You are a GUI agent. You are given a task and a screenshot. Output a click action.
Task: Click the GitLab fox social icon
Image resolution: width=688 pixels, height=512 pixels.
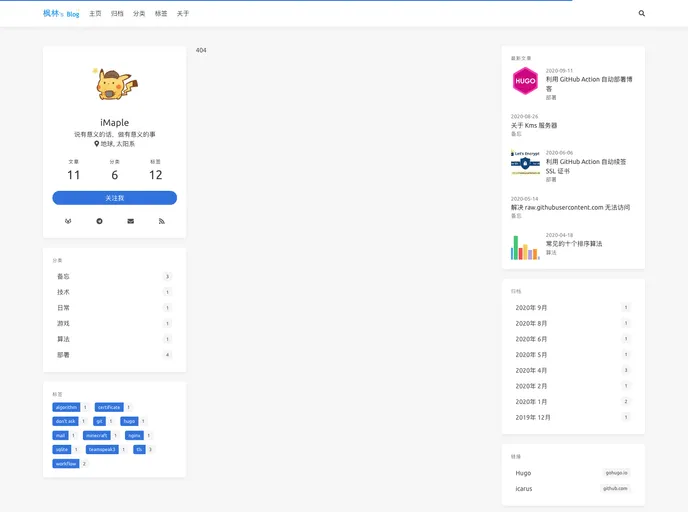click(x=68, y=221)
